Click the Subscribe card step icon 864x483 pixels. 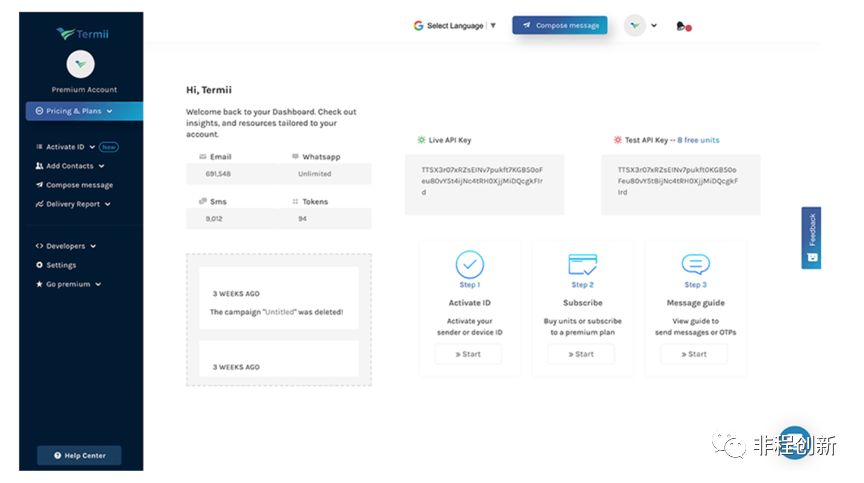tap(582, 264)
